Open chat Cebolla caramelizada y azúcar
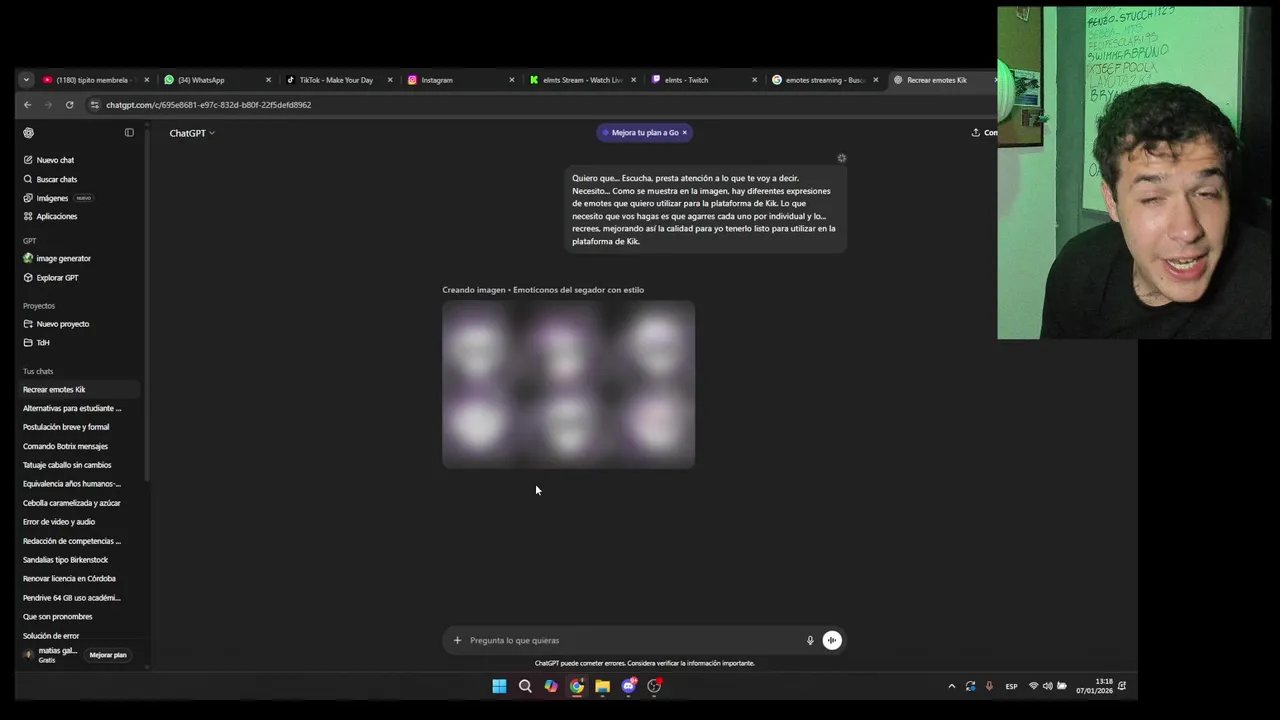This screenshot has width=1280, height=720. (x=71, y=503)
